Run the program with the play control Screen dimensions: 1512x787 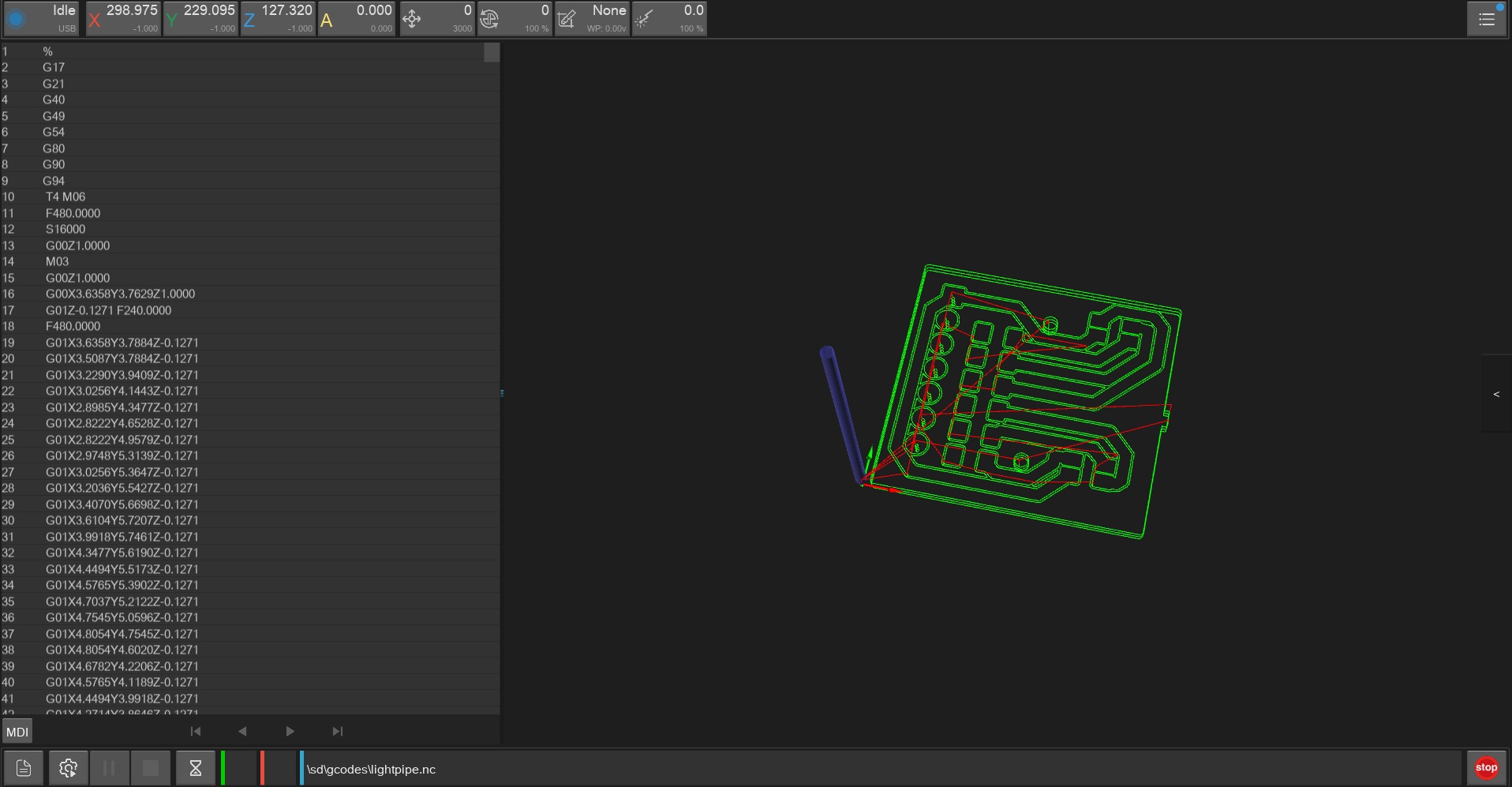290,731
